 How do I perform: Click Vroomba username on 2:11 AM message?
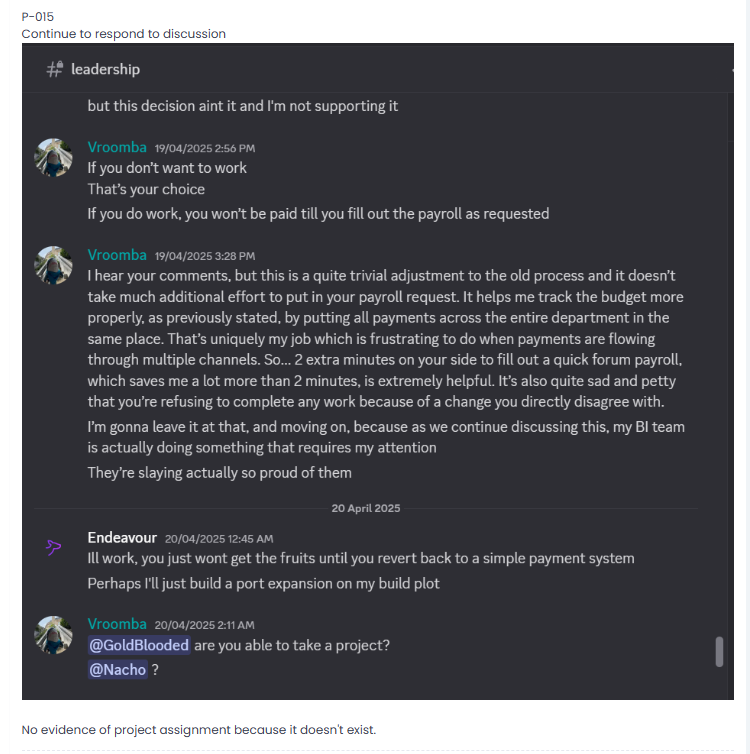[x=117, y=624]
